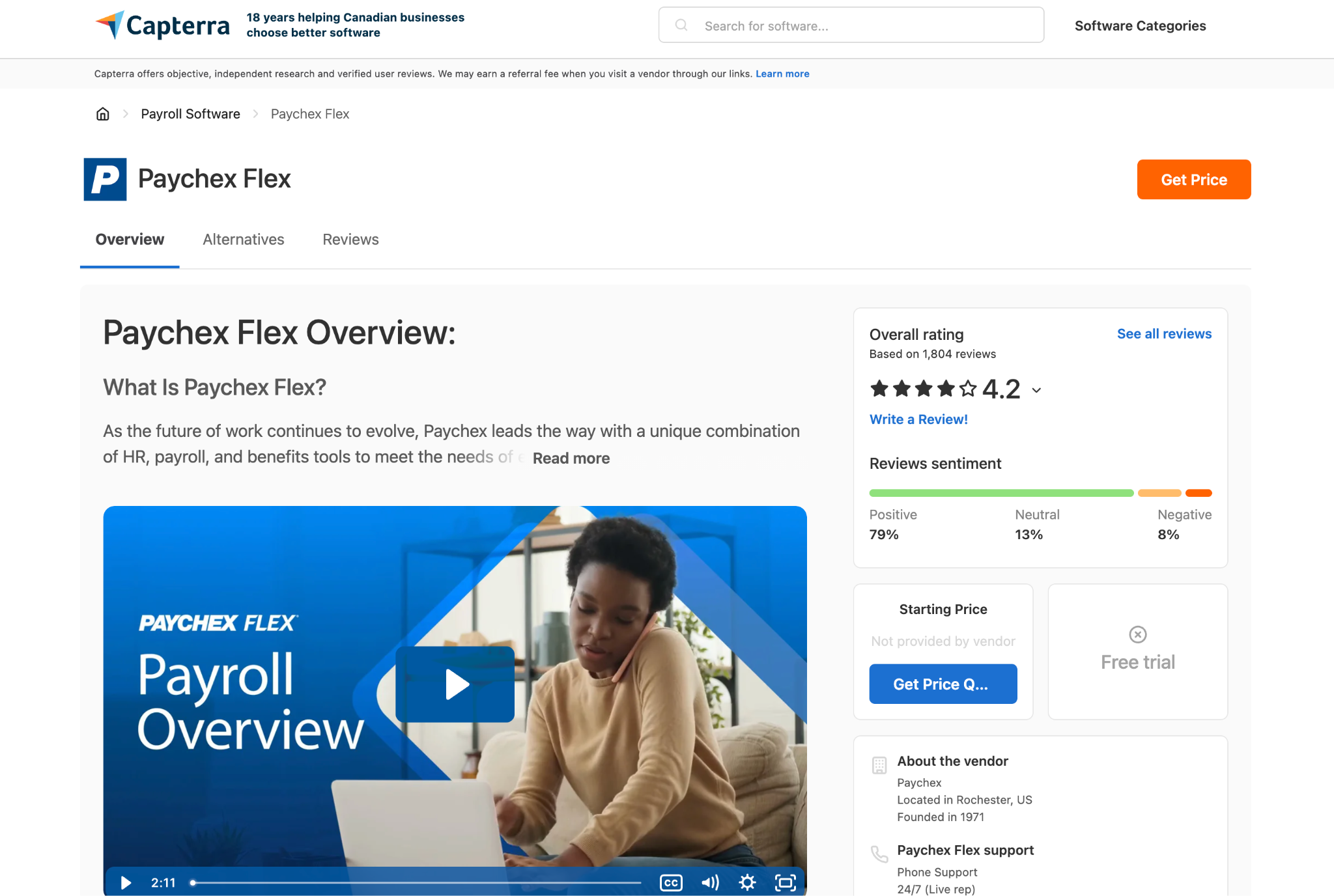Click the small play button in video bar
This screenshot has width=1334, height=896.
126,882
